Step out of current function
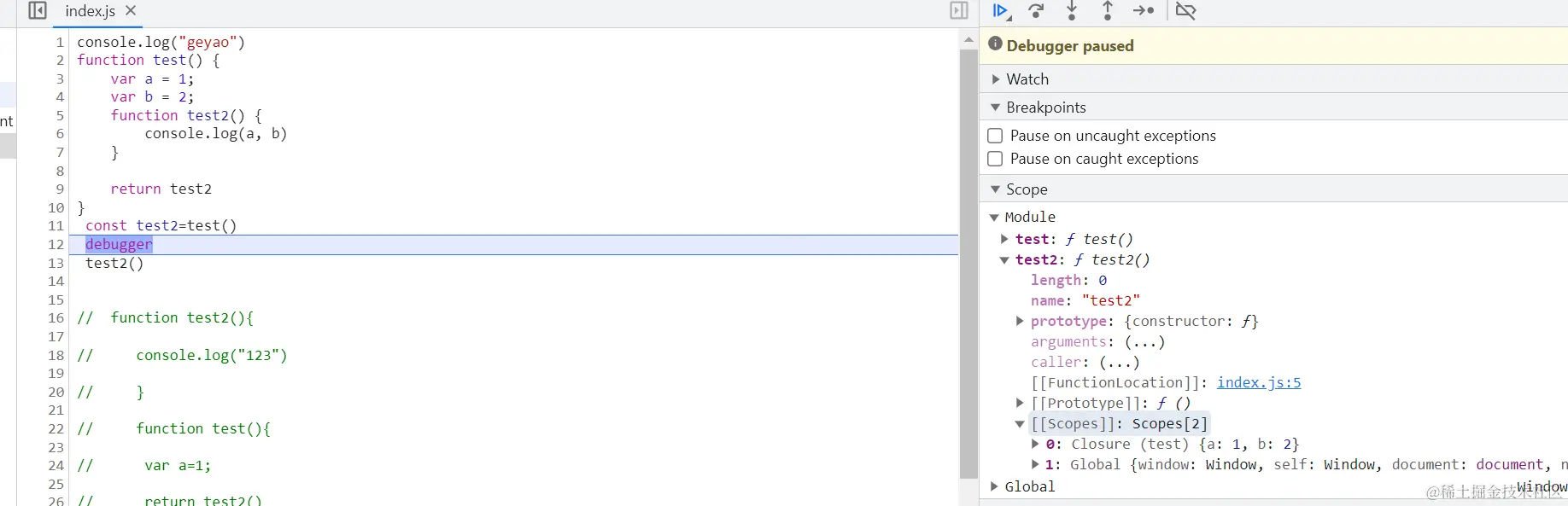This screenshot has height=506, width=1568. pos(1108,11)
